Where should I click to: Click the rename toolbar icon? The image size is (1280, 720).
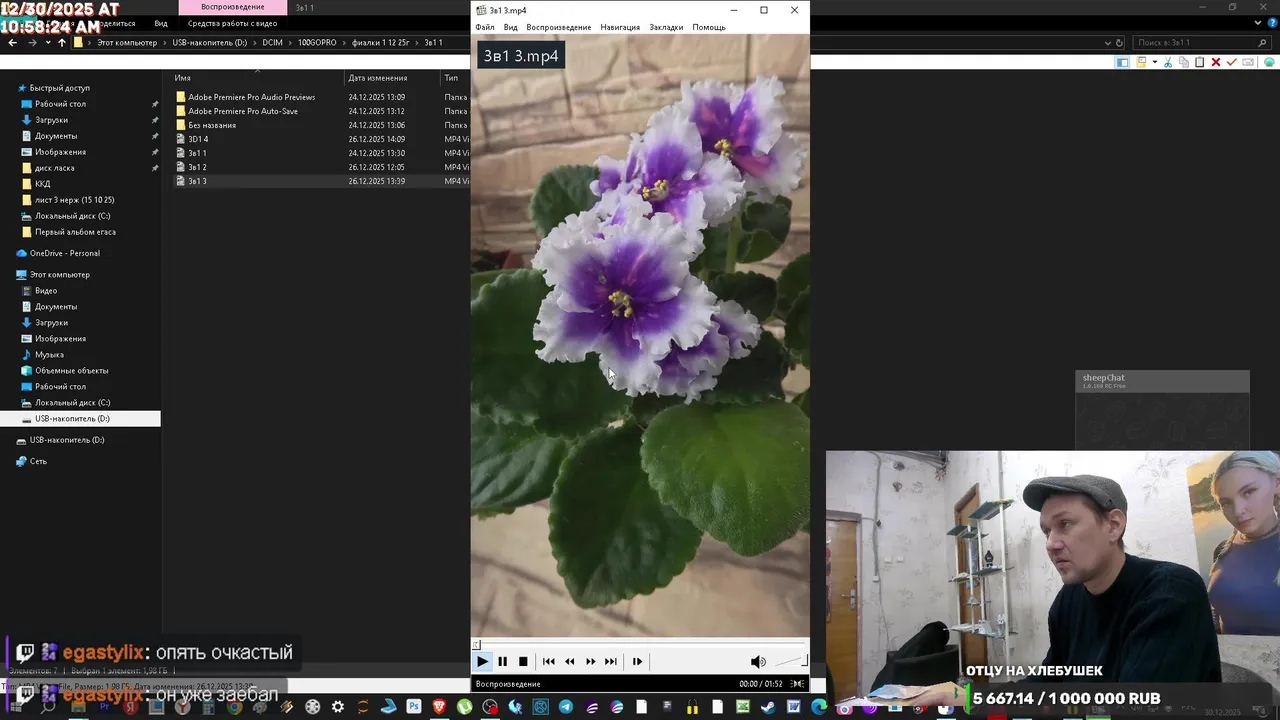(x=1247, y=62)
